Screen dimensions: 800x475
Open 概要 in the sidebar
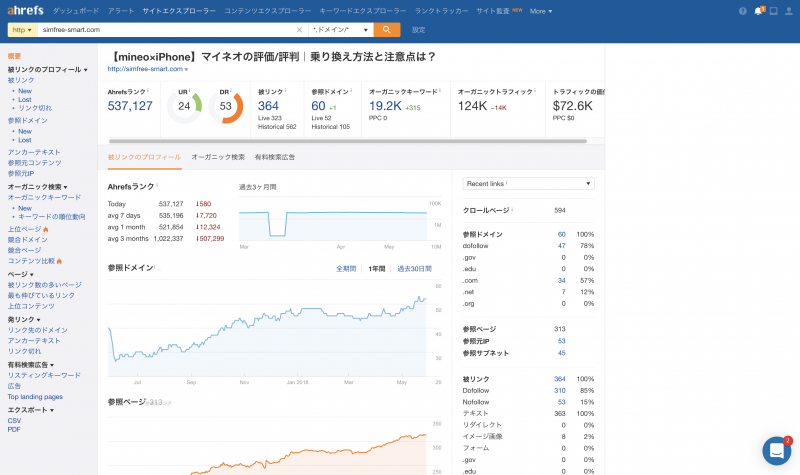coord(14,56)
